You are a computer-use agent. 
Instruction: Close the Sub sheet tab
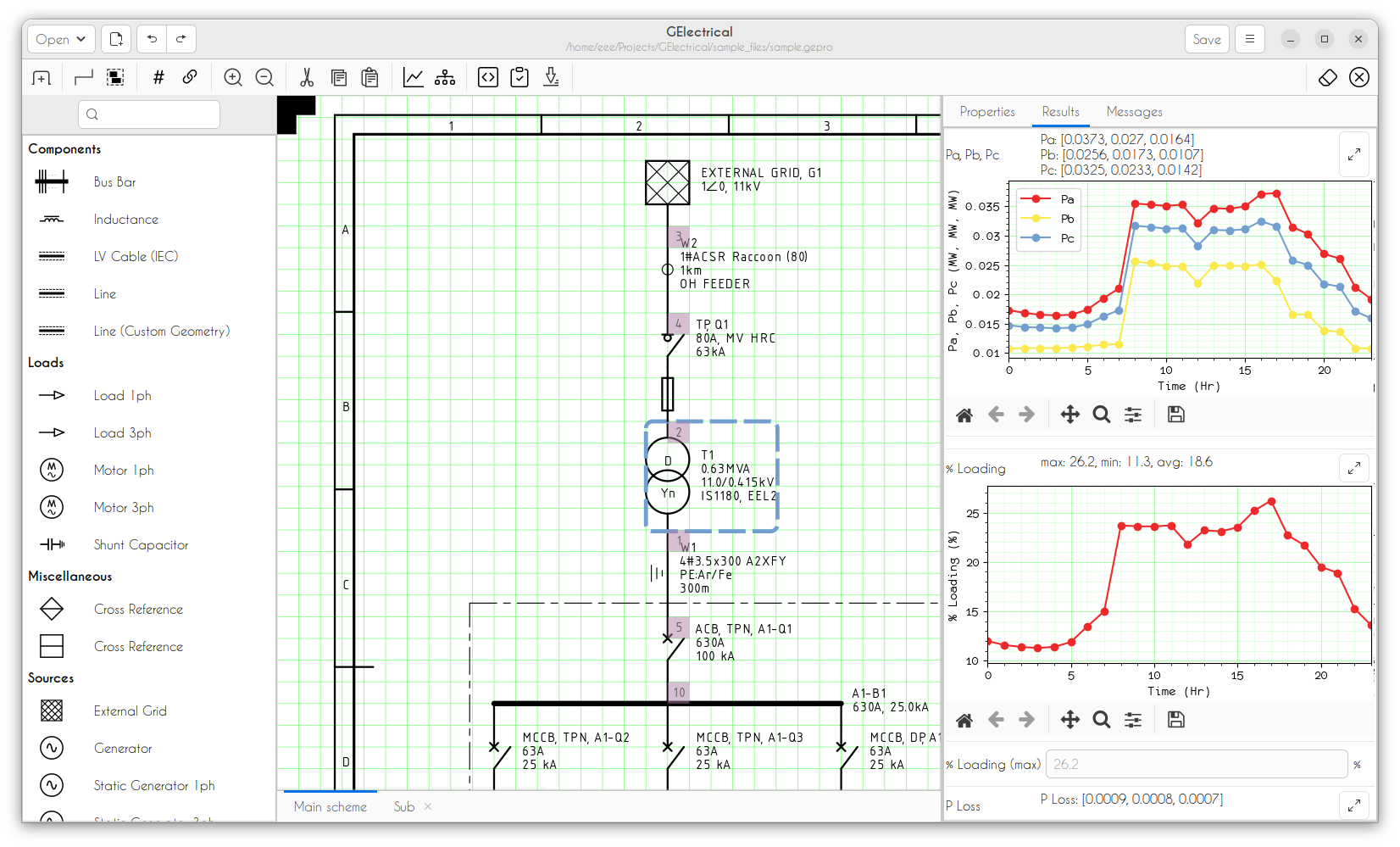428,806
